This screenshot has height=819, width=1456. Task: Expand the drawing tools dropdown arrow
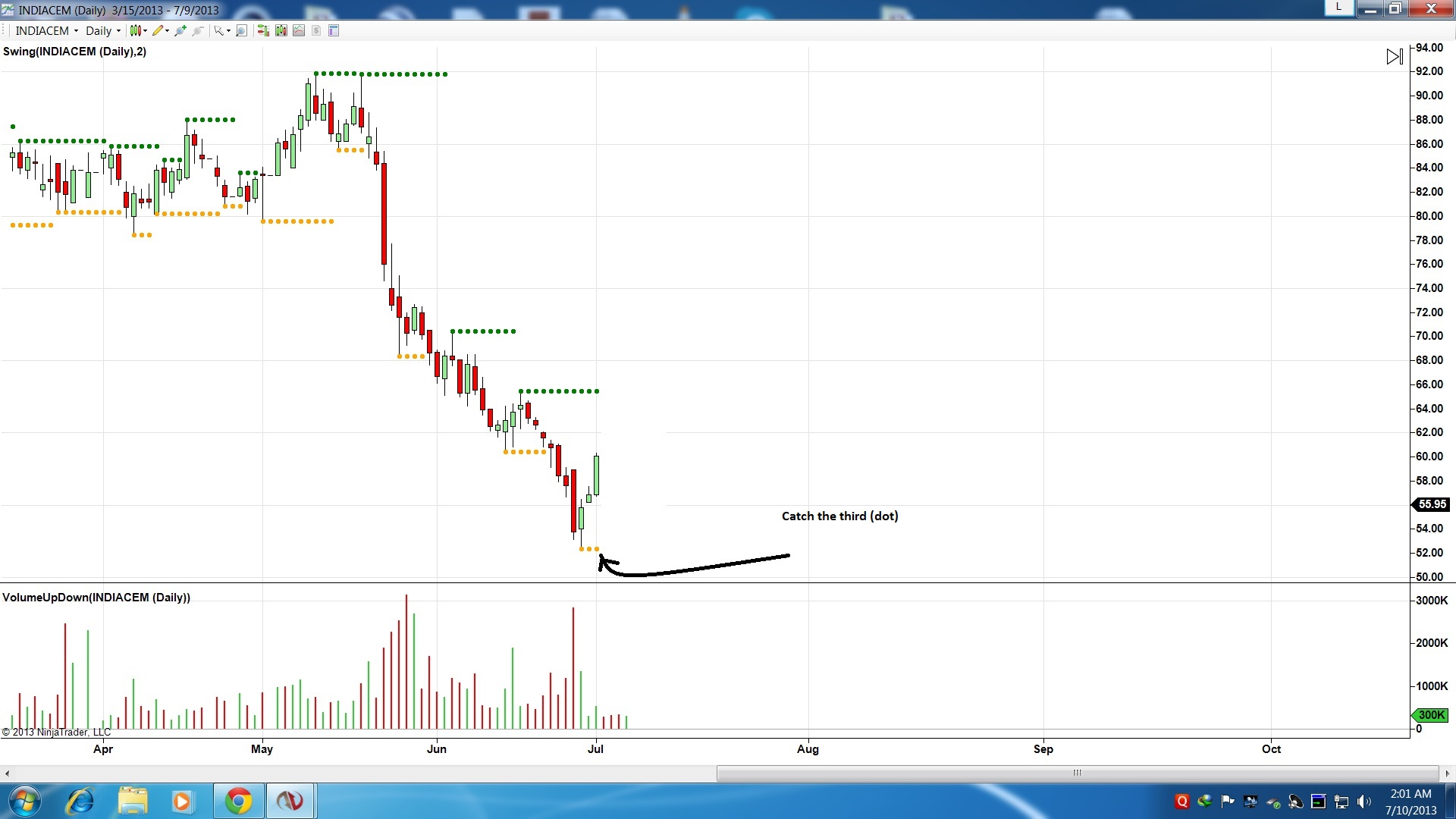point(167,31)
